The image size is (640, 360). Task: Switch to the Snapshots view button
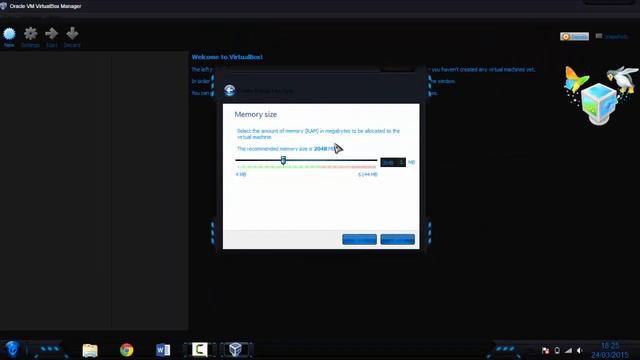point(612,36)
